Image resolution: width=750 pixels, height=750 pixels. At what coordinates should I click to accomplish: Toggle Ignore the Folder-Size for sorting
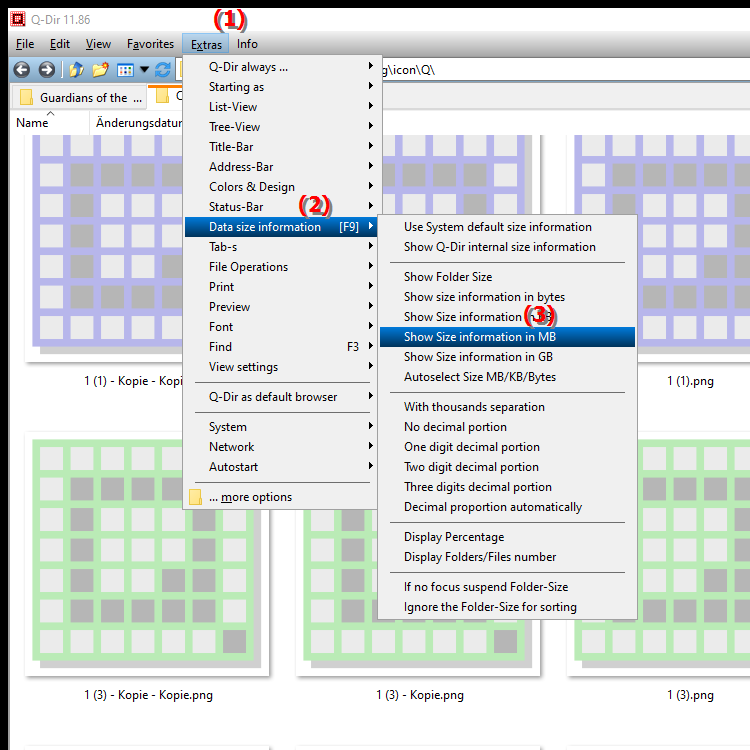coord(507,607)
